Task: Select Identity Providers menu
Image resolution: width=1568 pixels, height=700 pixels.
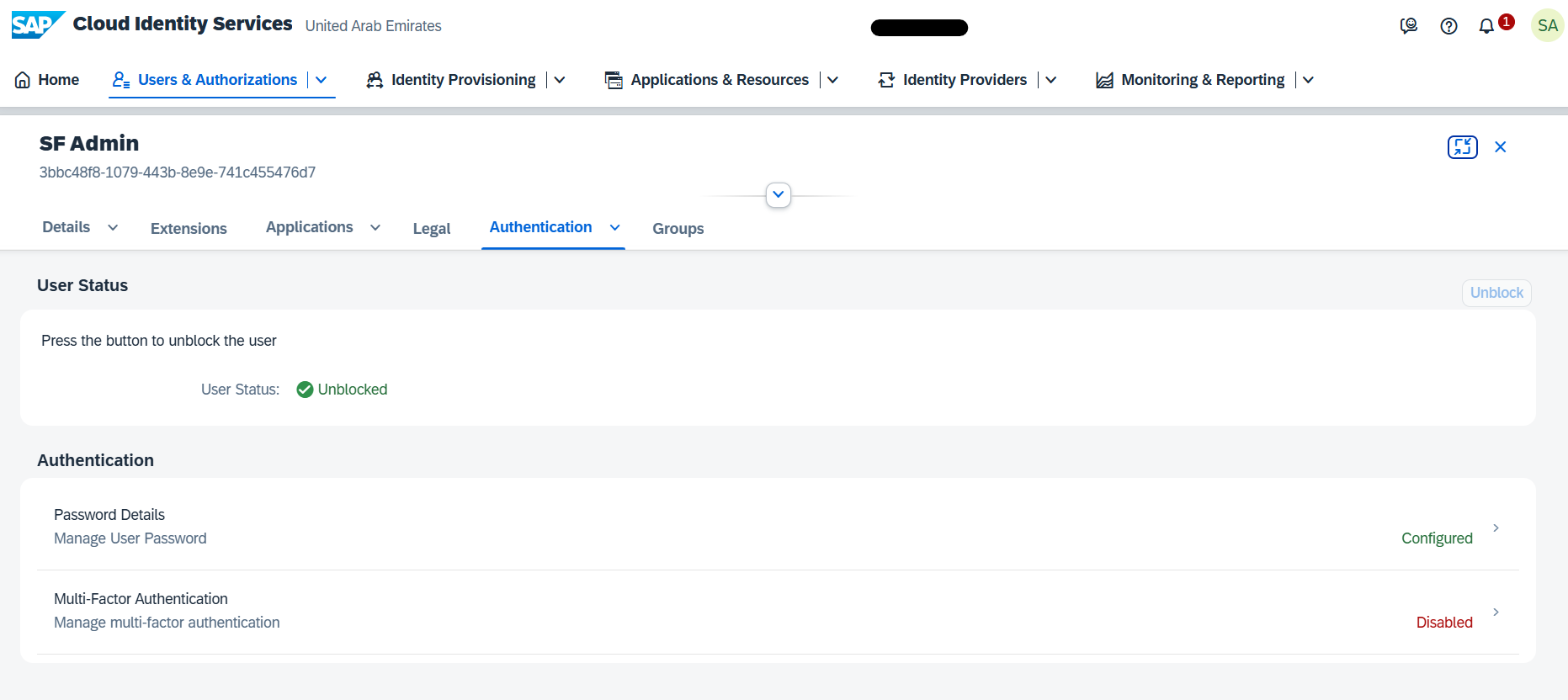Action: [965, 80]
